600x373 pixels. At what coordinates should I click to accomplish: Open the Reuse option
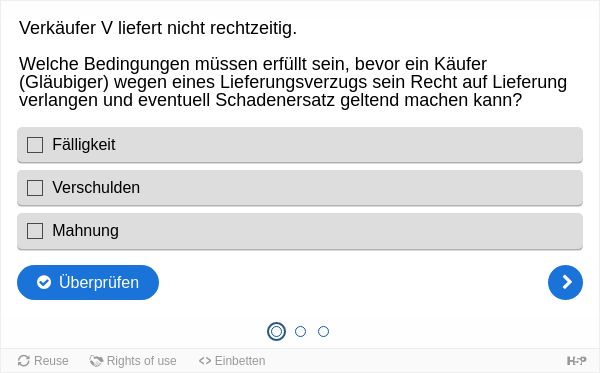pos(43,361)
